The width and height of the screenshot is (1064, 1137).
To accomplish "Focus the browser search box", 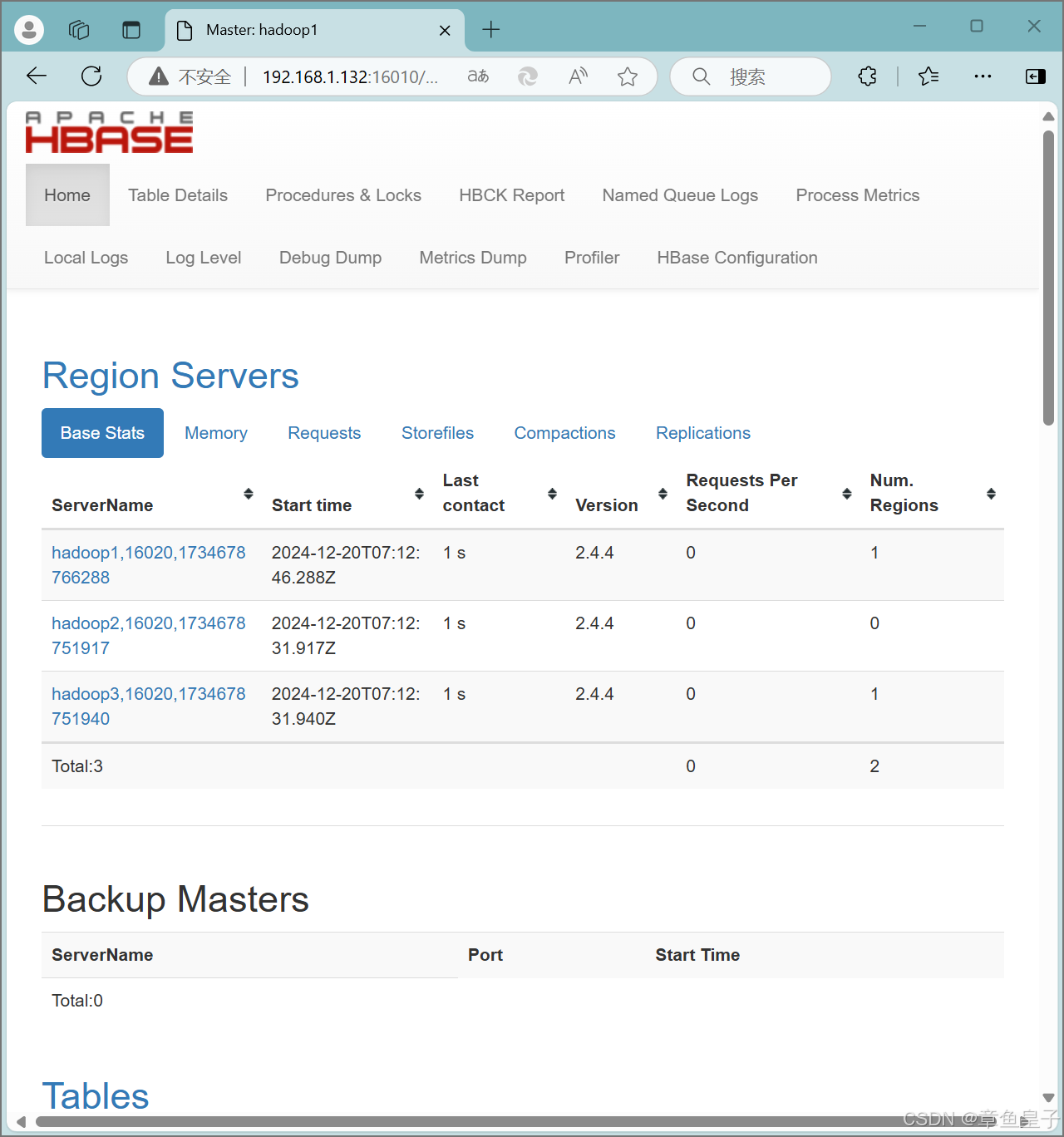I will pos(750,76).
